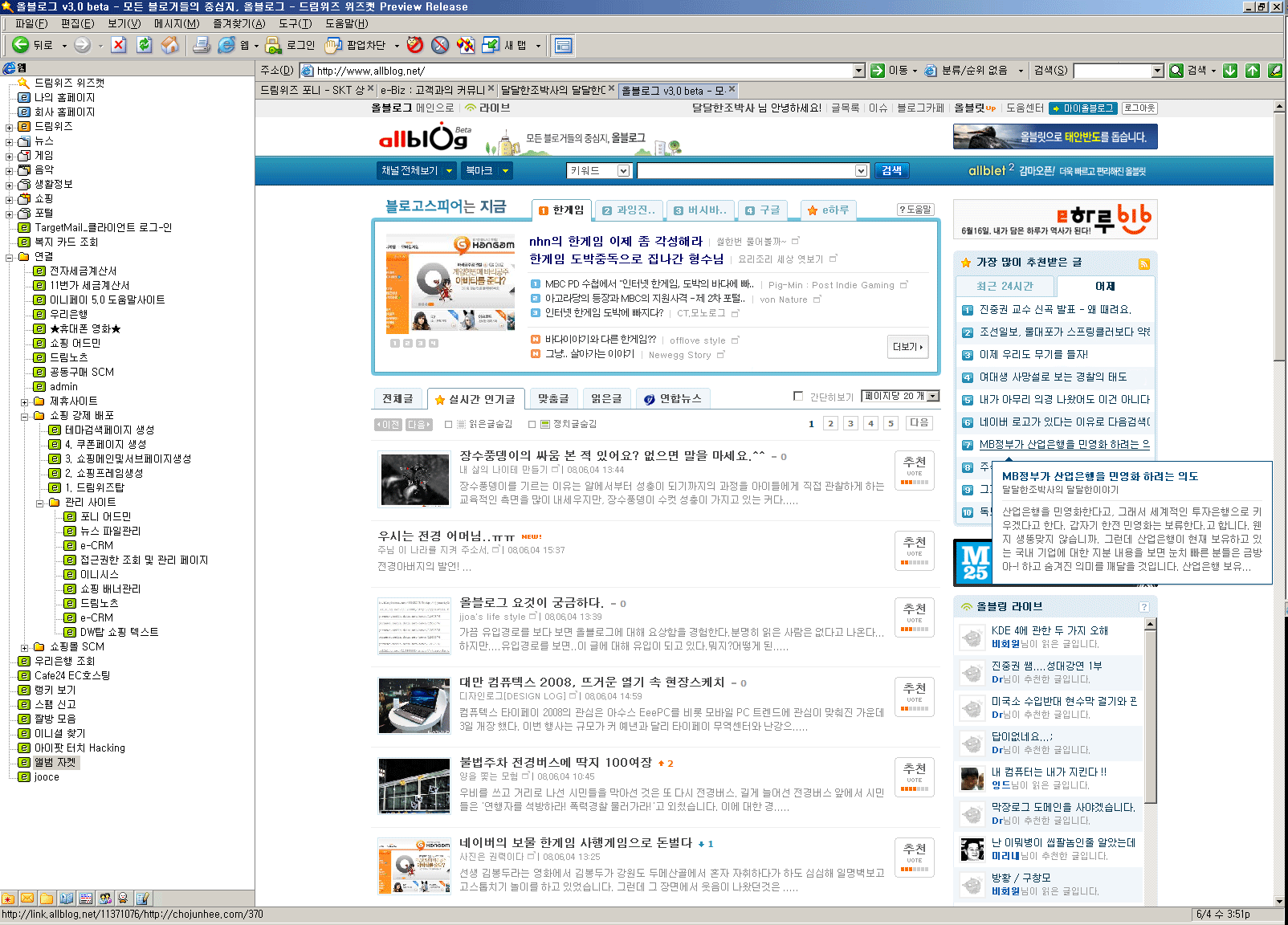Click the red-circle ad block icon
This screenshot has width=1288, height=925.
coord(414,45)
